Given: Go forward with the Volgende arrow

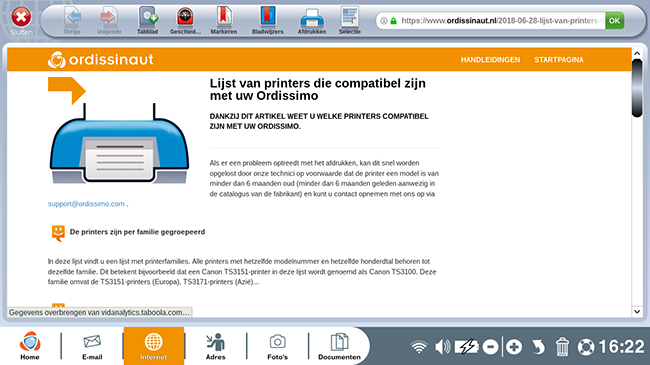Looking at the screenshot, I should click(109, 20).
